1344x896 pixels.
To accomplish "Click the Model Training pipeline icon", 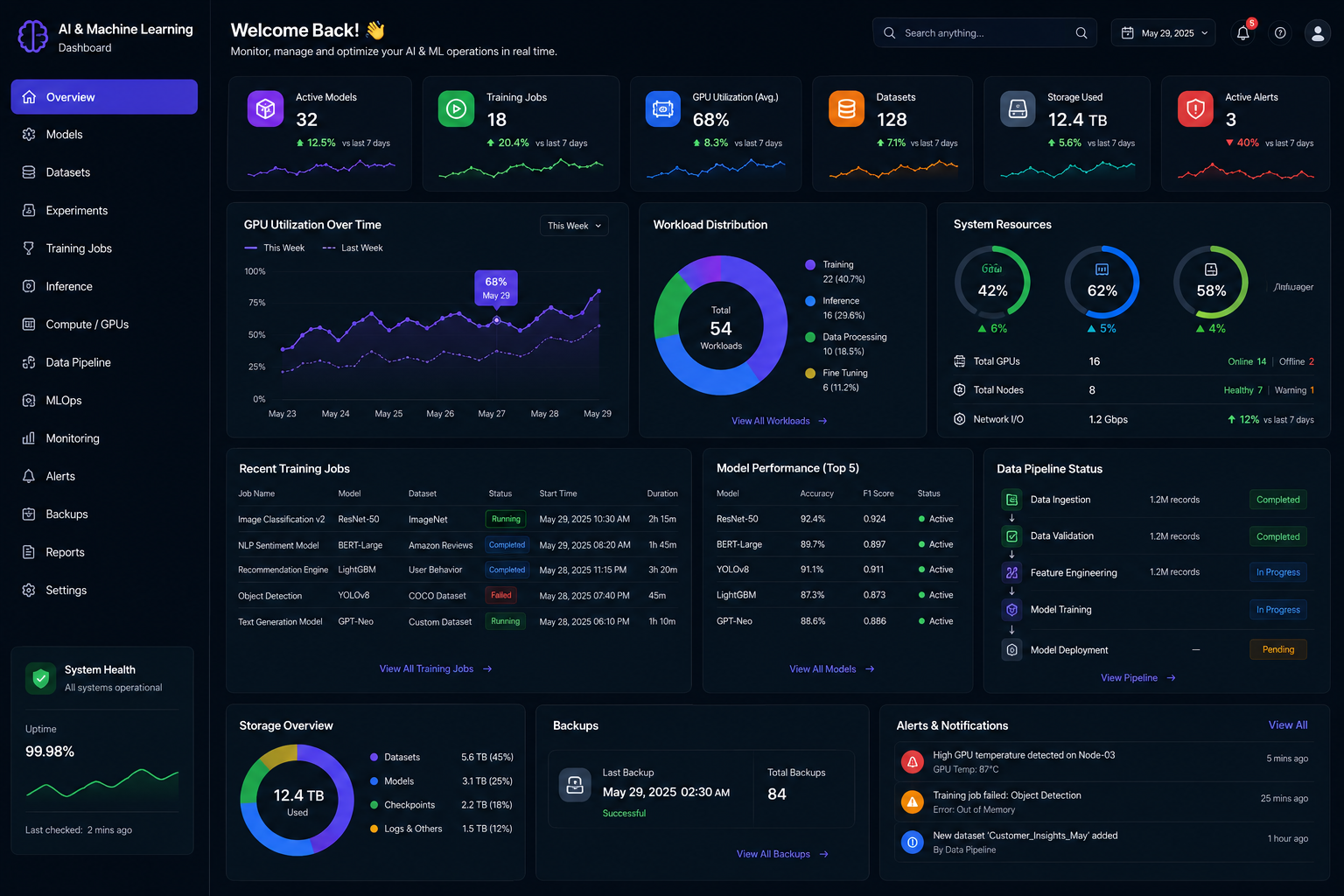I will (1011, 610).
